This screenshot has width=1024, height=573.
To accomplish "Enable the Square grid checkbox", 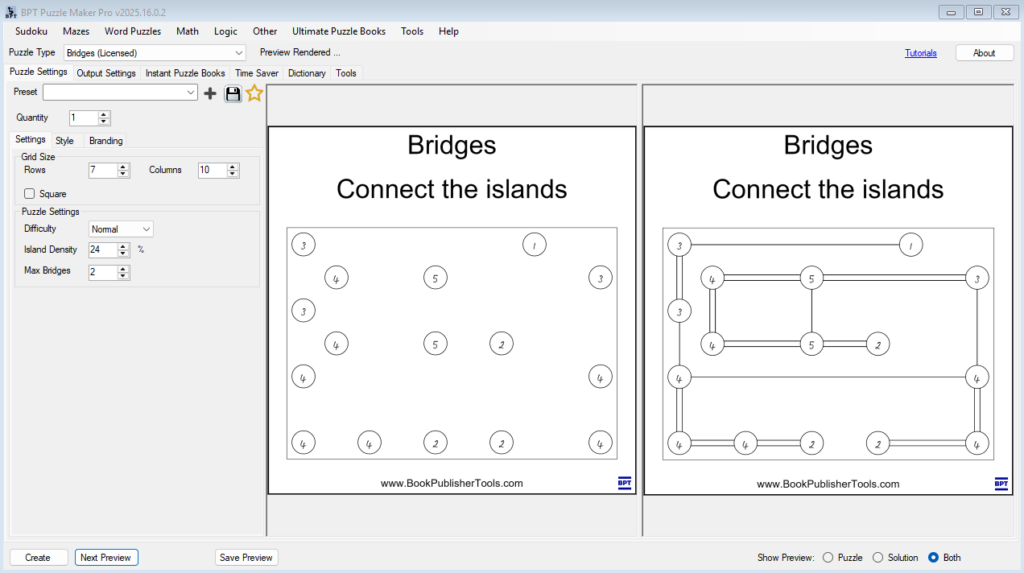I will 30,194.
